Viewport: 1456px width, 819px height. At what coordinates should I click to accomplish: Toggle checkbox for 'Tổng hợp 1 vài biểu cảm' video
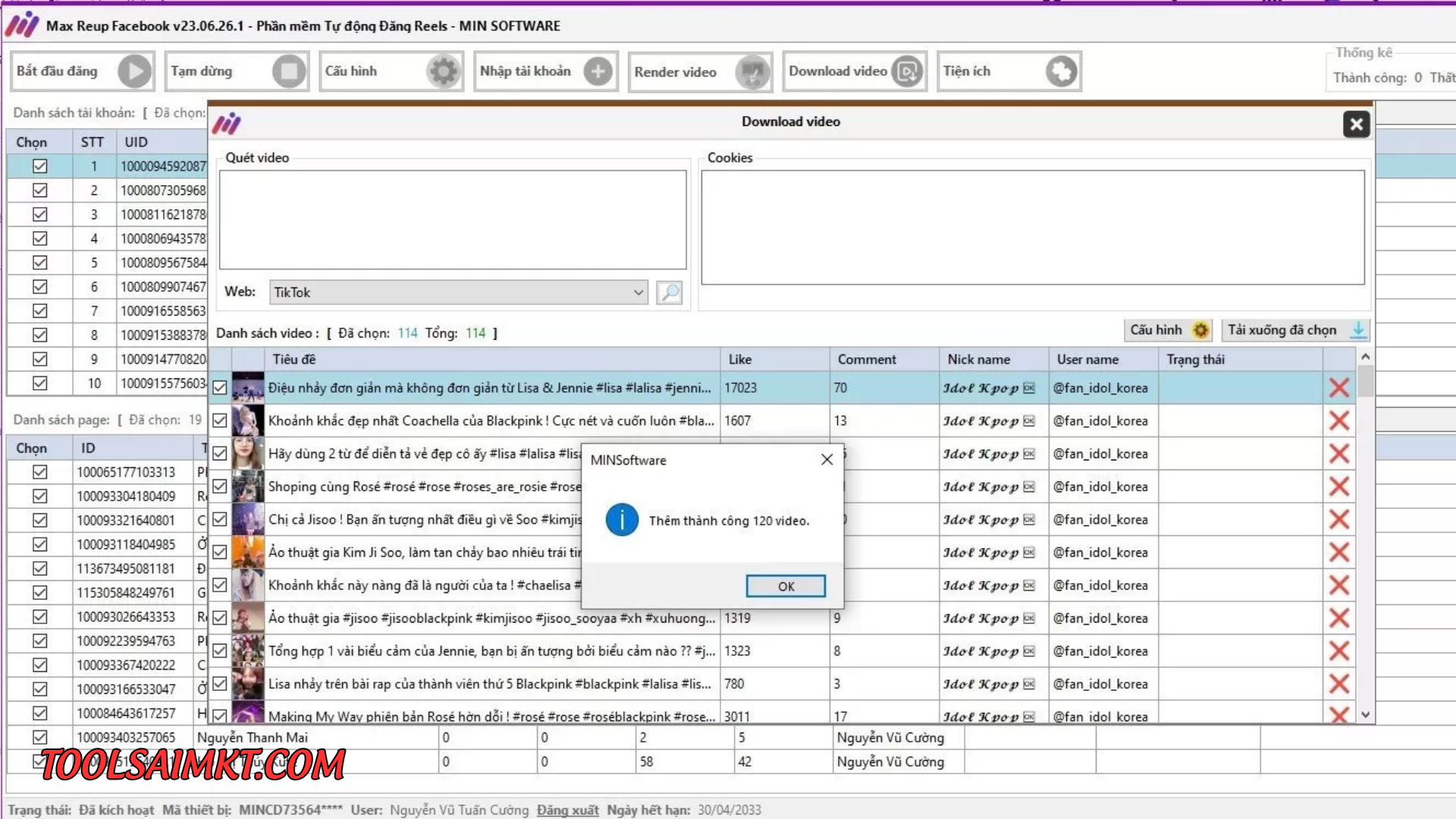pyautogui.click(x=220, y=651)
